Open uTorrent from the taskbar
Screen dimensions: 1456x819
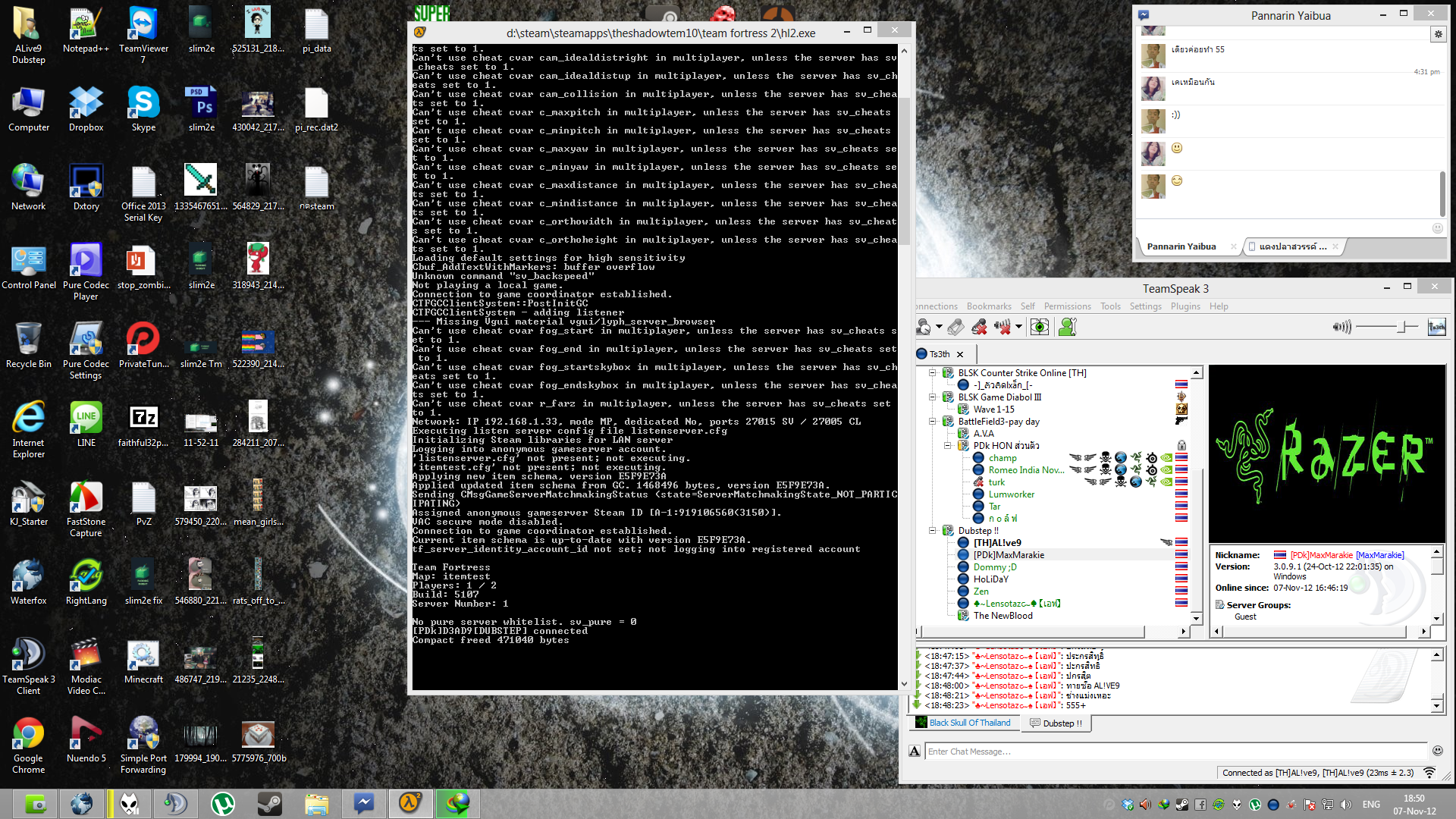tap(222, 804)
